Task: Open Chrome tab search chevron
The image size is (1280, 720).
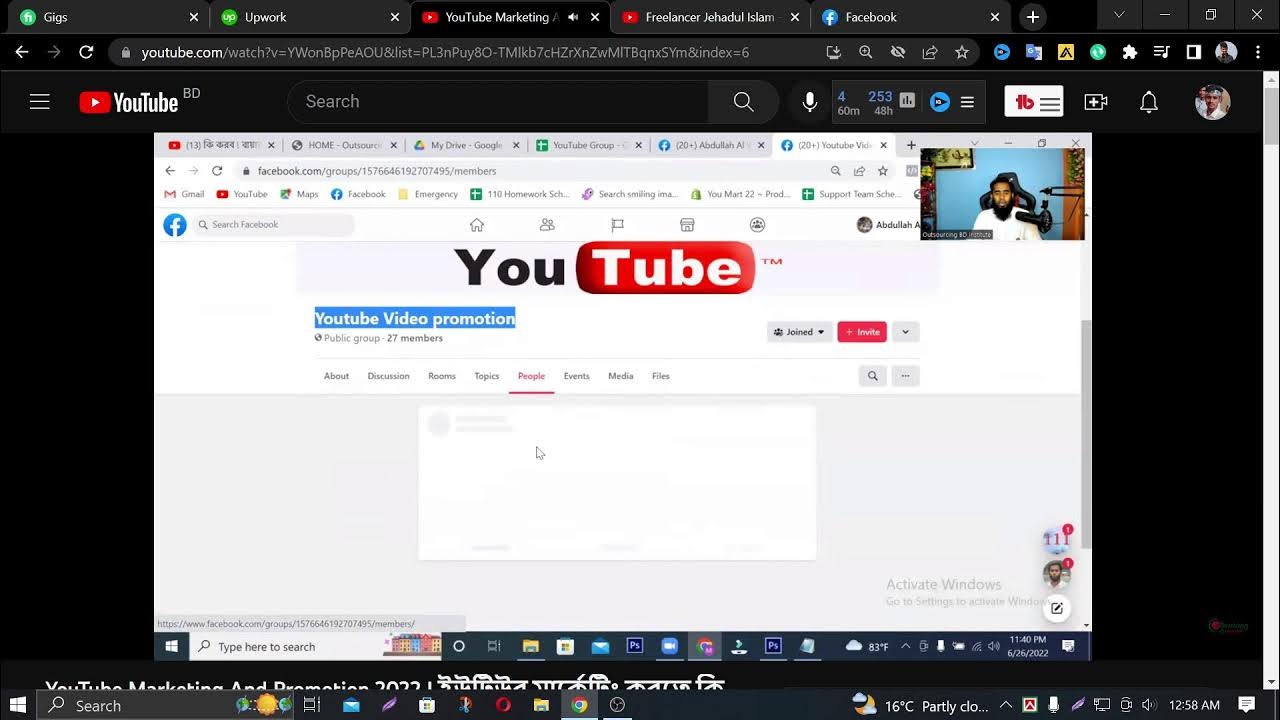Action: pos(1119,15)
